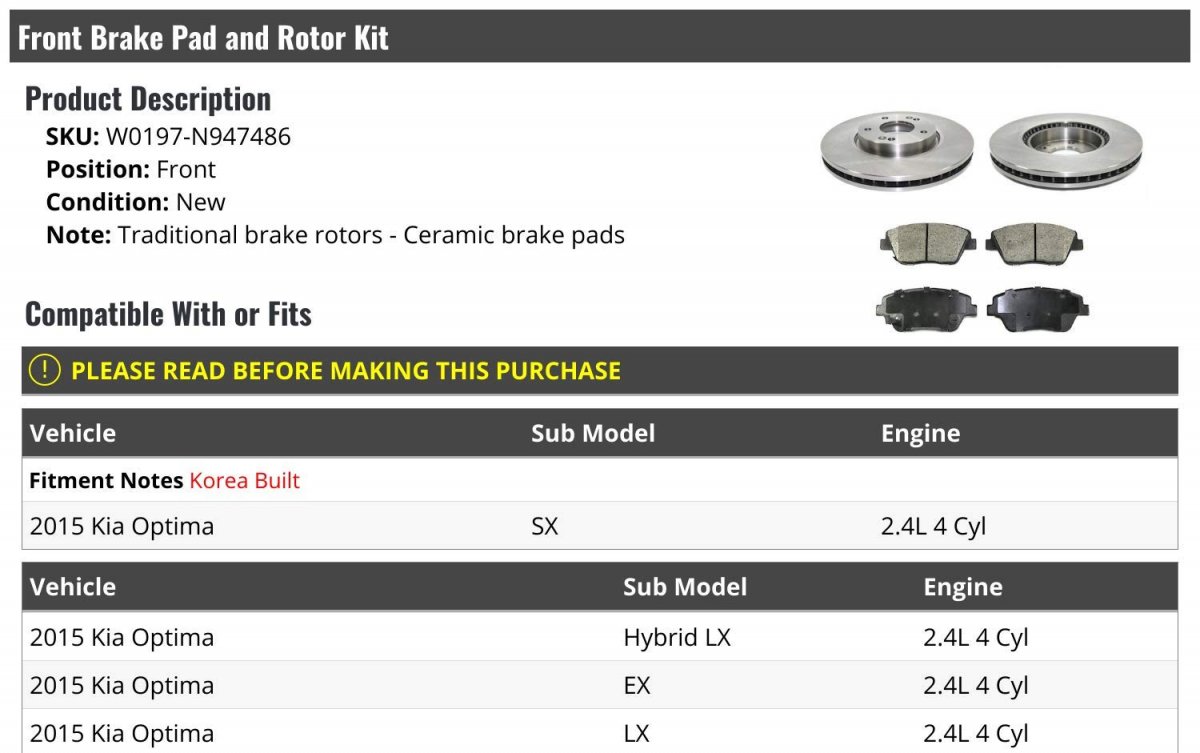Select the Front Brake Pad and Rotor Kit title bar
Image resolution: width=1200 pixels, height=753 pixels.
click(600, 37)
